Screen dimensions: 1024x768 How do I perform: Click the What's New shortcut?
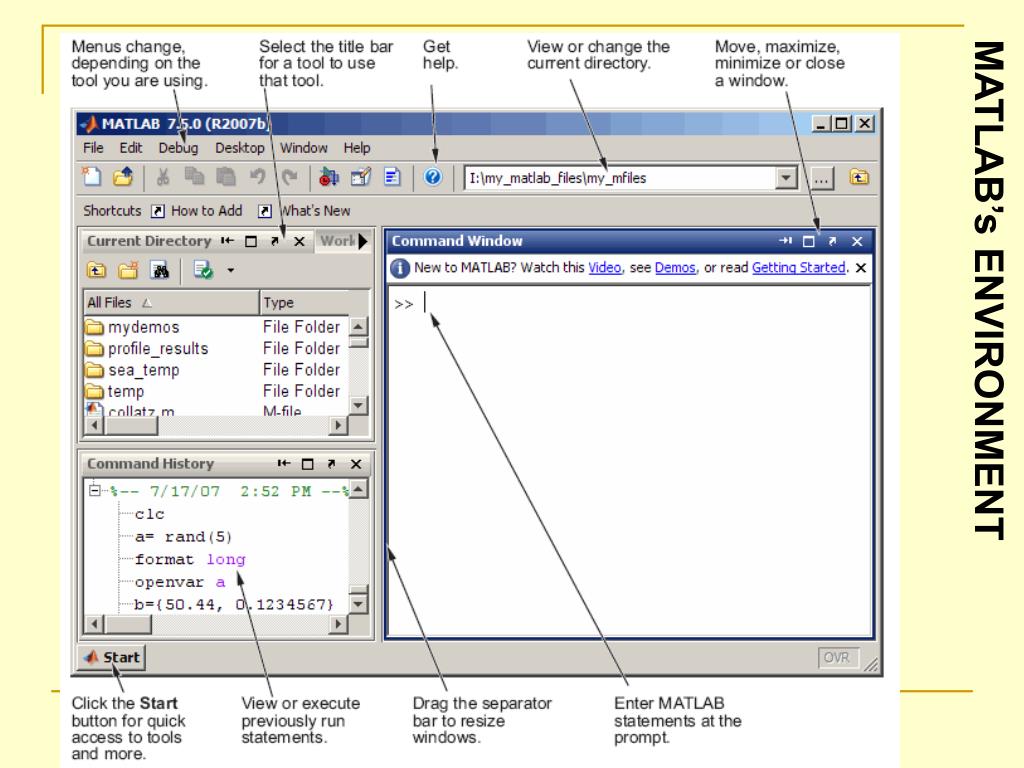click(x=304, y=211)
